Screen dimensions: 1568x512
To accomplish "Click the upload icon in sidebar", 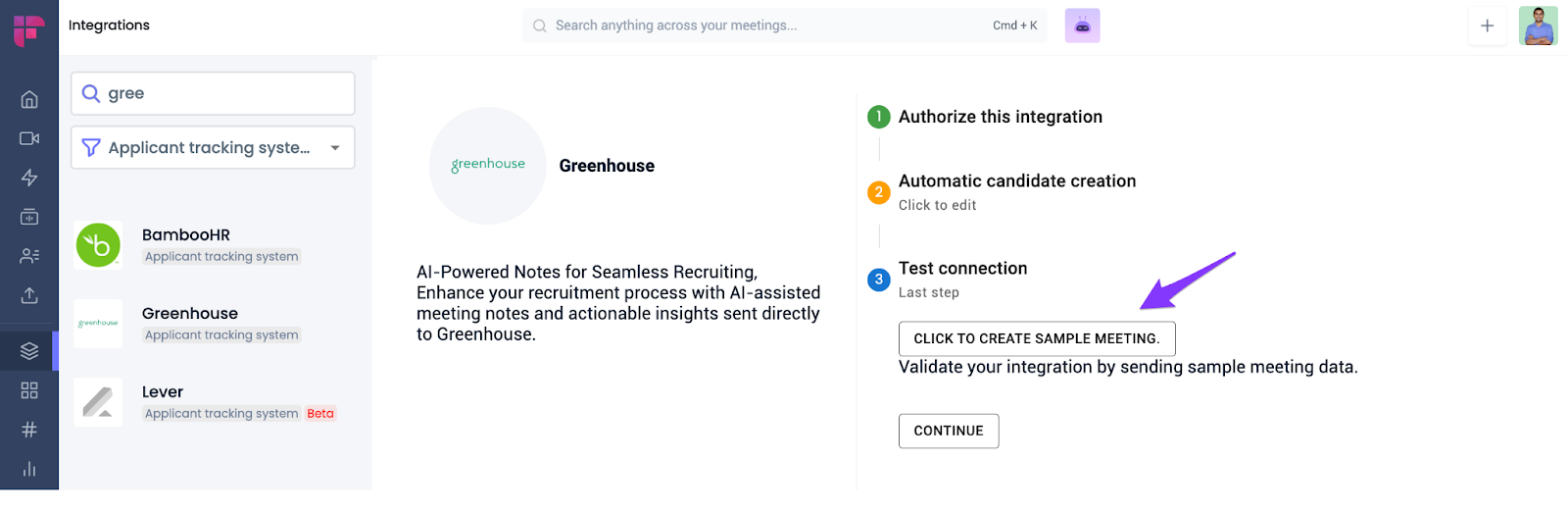I will [29, 295].
